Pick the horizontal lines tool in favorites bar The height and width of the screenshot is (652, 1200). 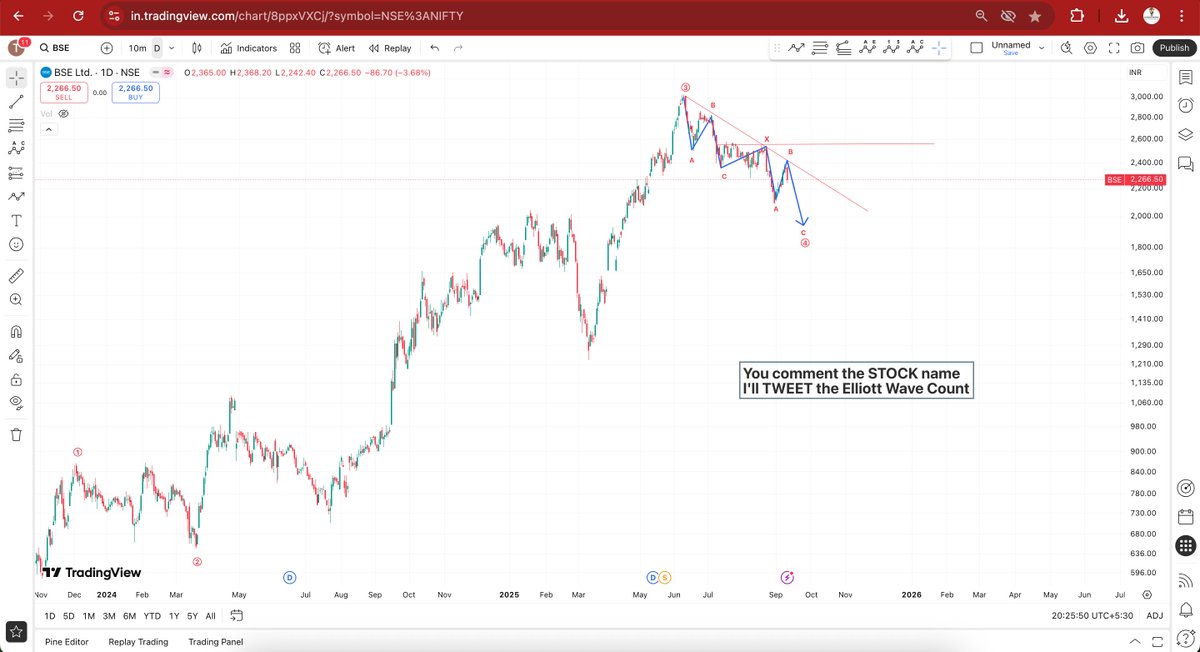(x=820, y=47)
